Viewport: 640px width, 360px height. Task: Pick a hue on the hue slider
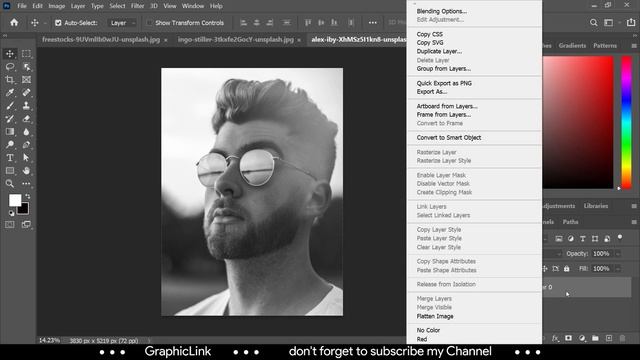tap(627, 122)
